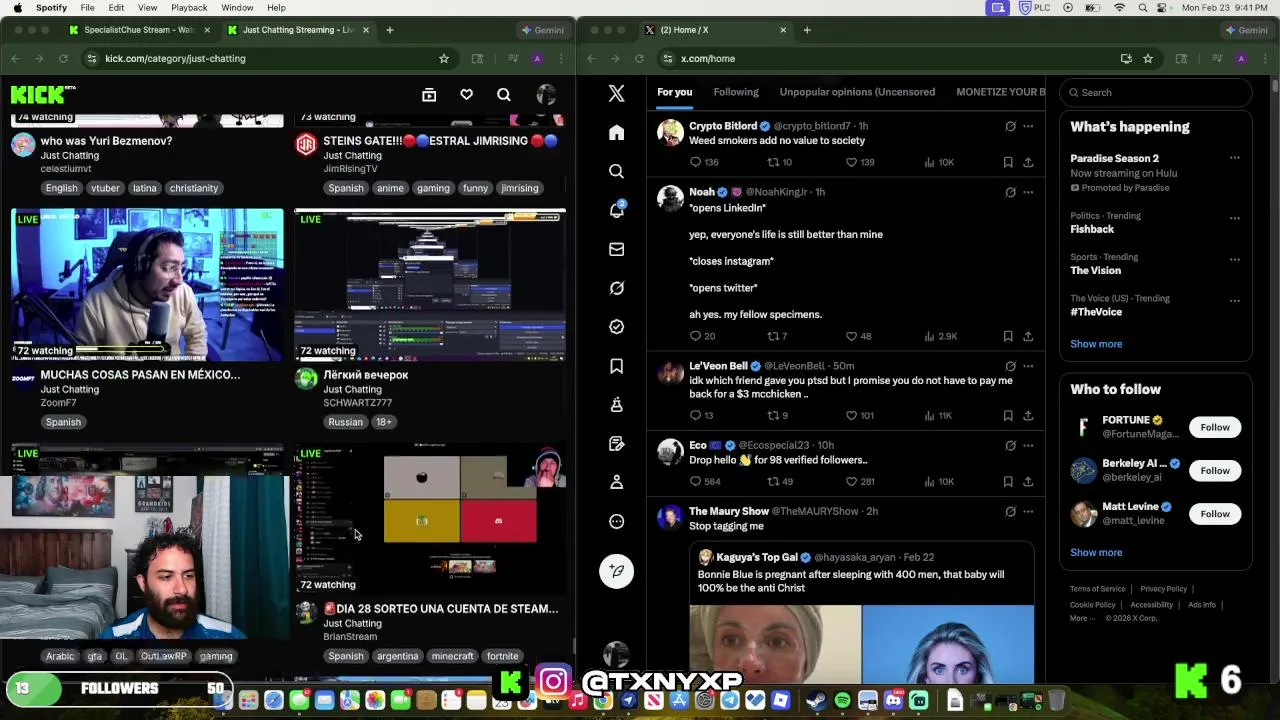Screen dimensions: 1280x720
Task: Like Crypto Bitlord's post
Action: tap(851, 162)
